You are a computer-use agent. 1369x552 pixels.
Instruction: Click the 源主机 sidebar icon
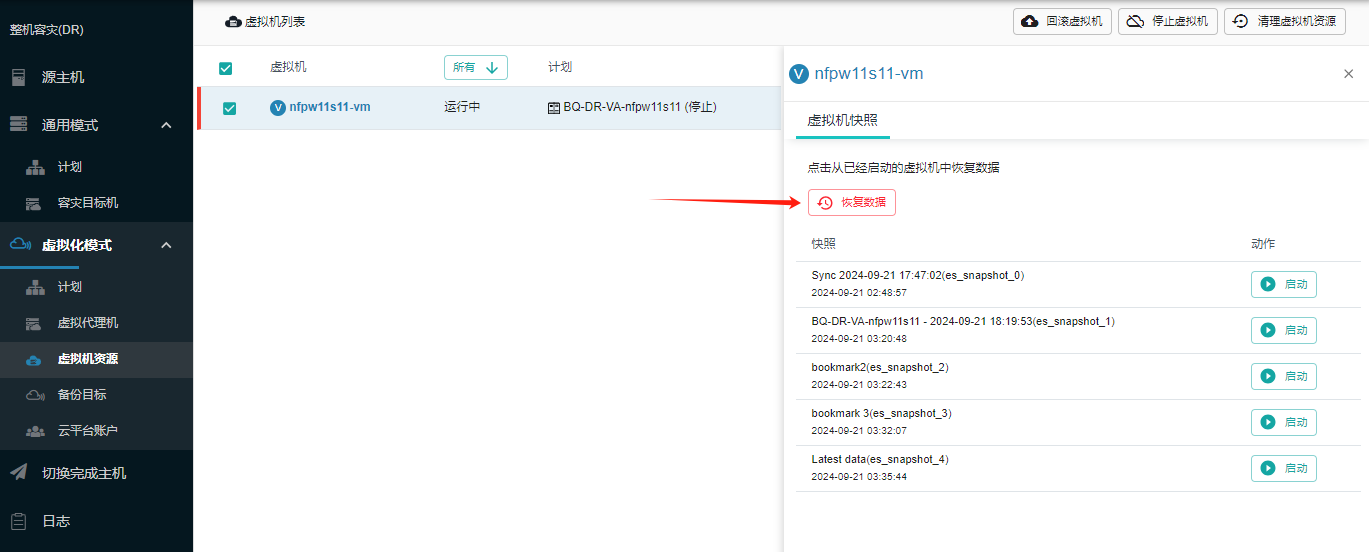[18, 77]
